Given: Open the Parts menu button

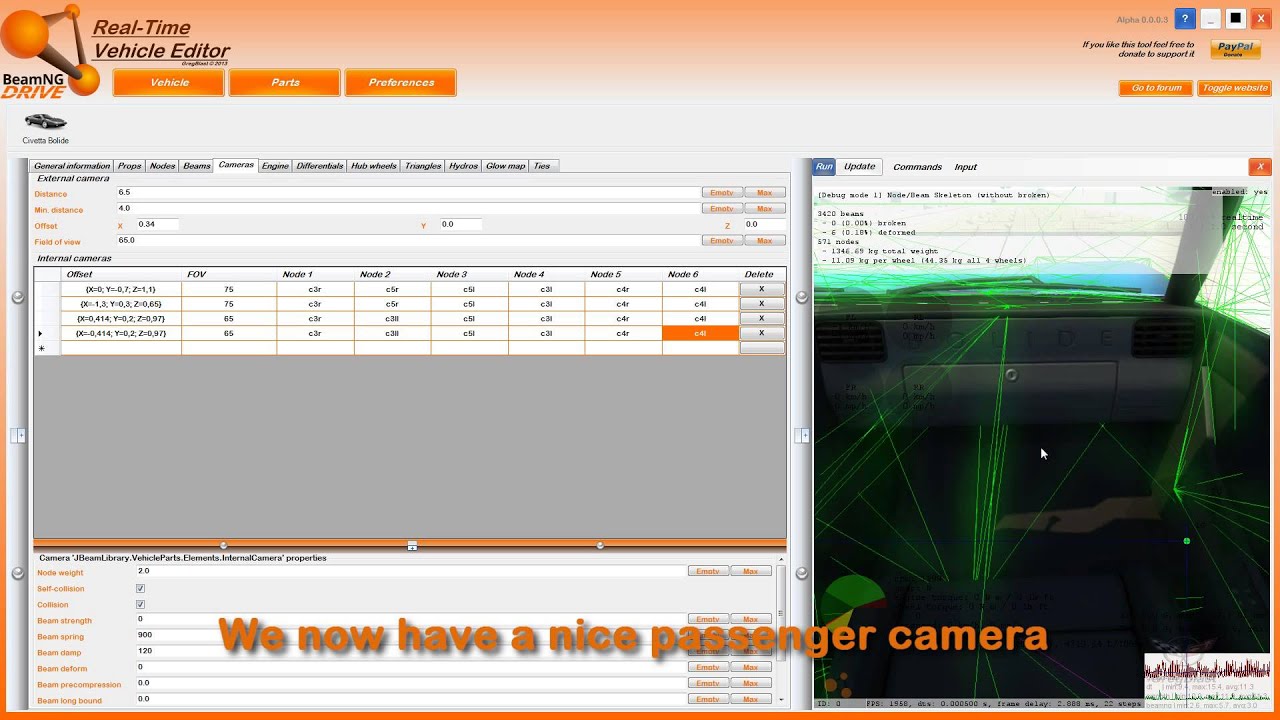Looking at the screenshot, I should 285,83.
